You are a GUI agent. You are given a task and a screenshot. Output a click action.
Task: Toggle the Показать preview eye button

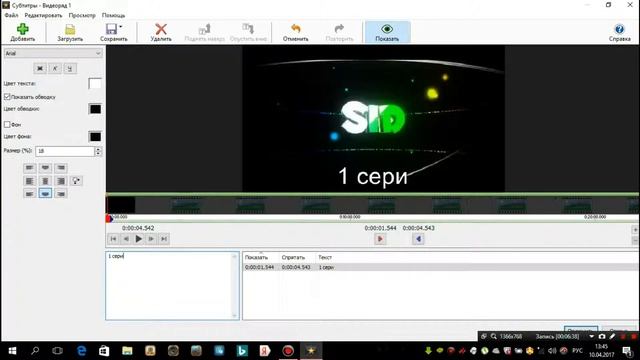[387, 32]
